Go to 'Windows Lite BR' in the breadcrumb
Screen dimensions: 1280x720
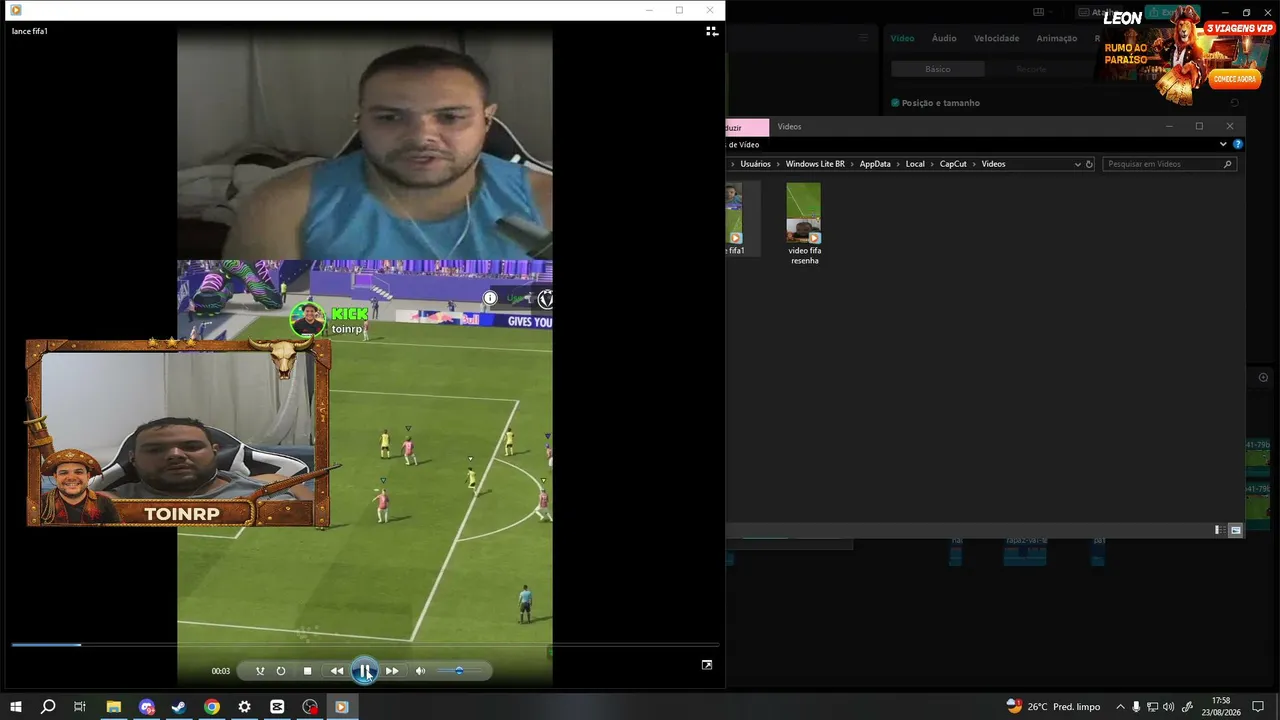click(815, 164)
